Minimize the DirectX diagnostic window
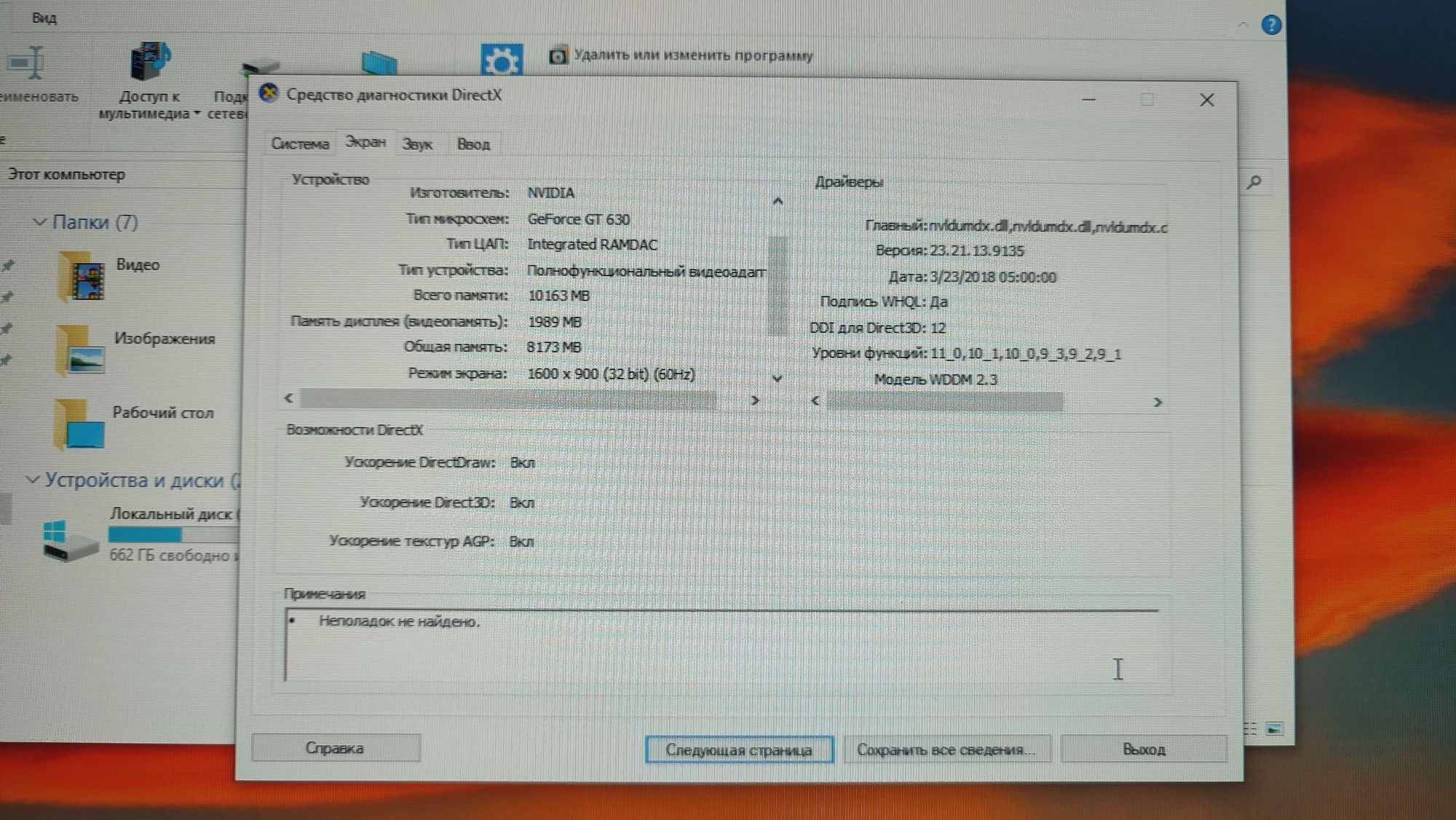This screenshot has height=820, width=1456. 1089,99
